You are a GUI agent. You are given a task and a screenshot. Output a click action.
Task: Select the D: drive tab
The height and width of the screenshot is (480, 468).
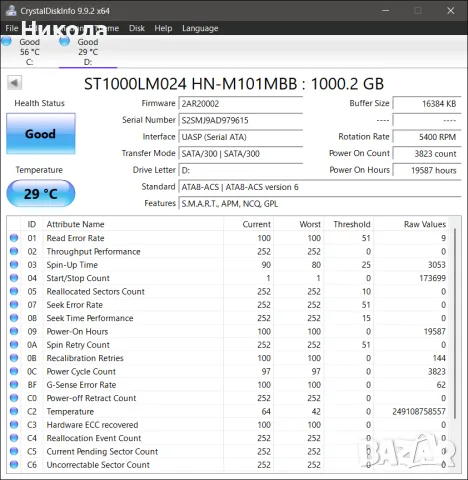pyautogui.click(x=88, y=52)
